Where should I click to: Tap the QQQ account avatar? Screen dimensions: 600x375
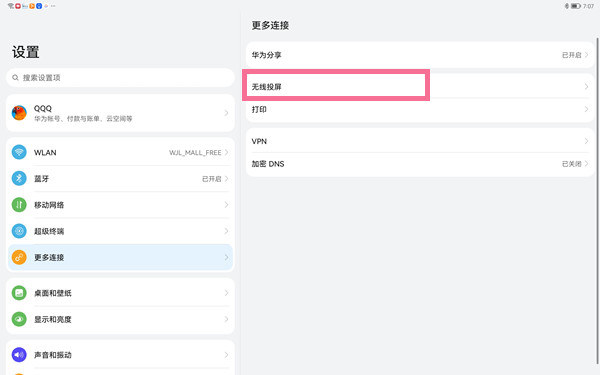[19, 113]
